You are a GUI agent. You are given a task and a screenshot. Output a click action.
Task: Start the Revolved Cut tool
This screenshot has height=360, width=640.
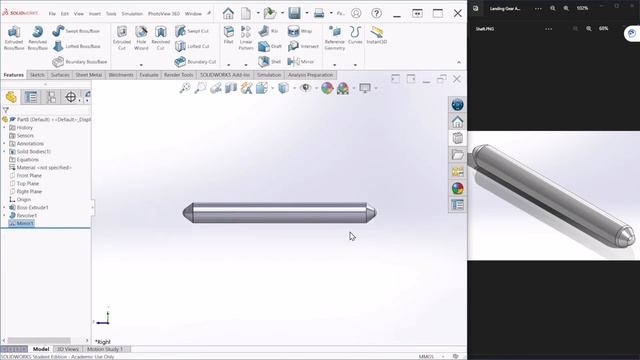click(160, 38)
